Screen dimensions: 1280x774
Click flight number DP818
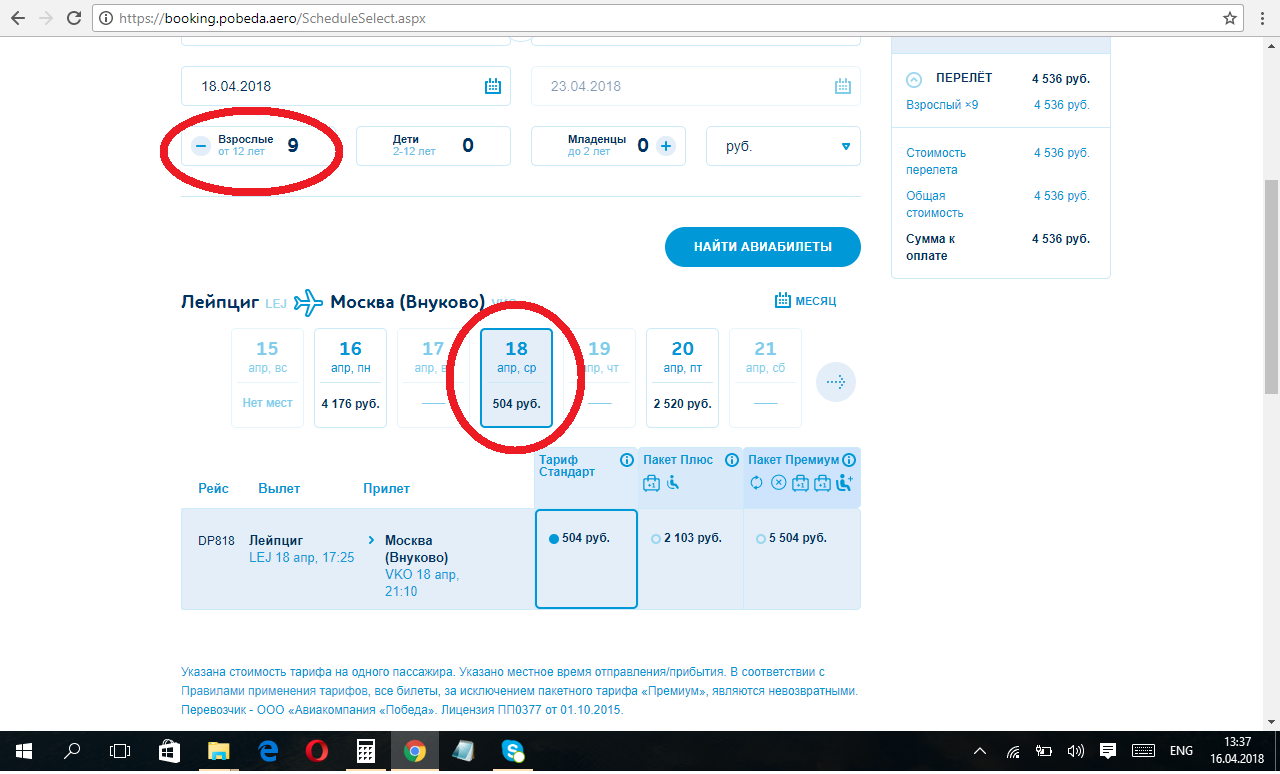(x=216, y=541)
